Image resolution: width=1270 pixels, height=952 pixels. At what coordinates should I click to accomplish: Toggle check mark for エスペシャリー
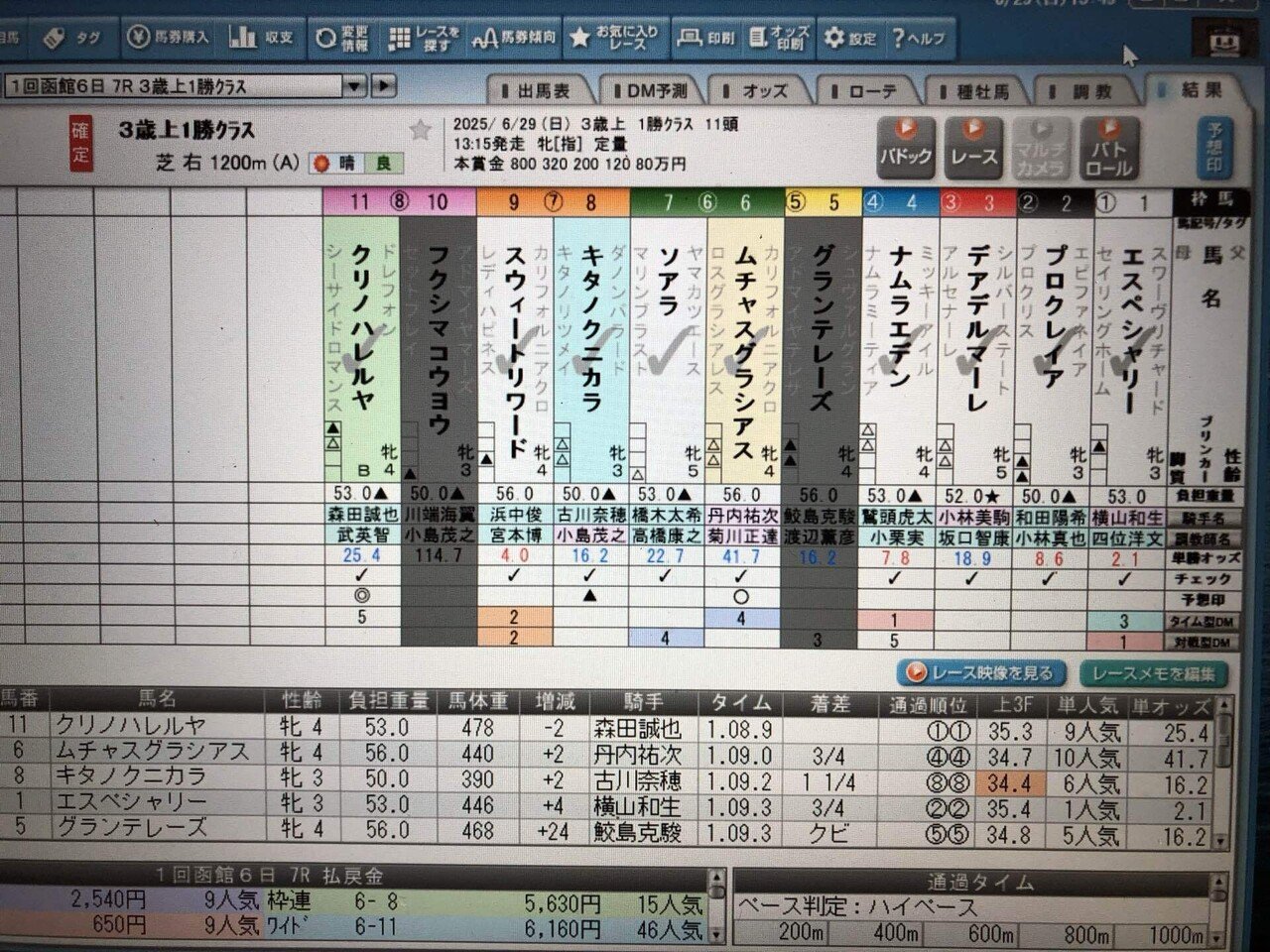tap(1125, 579)
